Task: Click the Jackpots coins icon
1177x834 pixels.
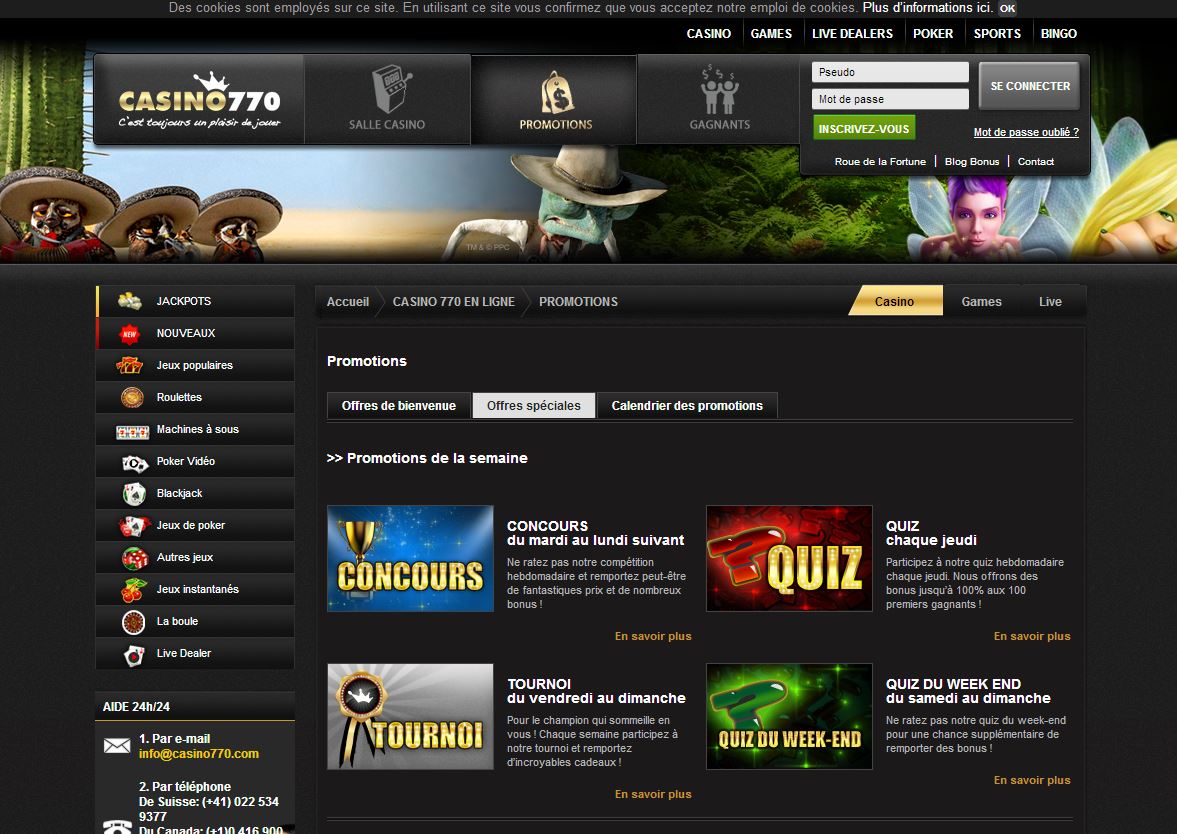Action: [x=130, y=301]
